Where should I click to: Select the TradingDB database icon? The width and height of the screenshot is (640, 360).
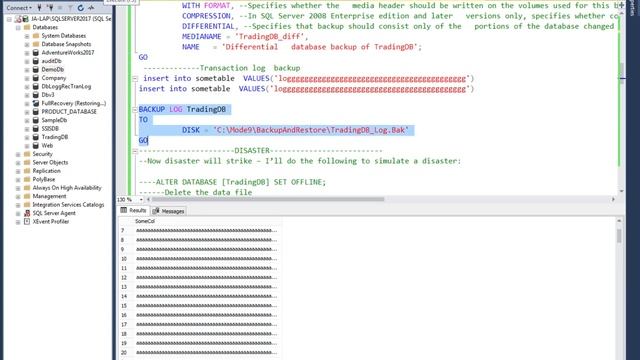pos(36,137)
